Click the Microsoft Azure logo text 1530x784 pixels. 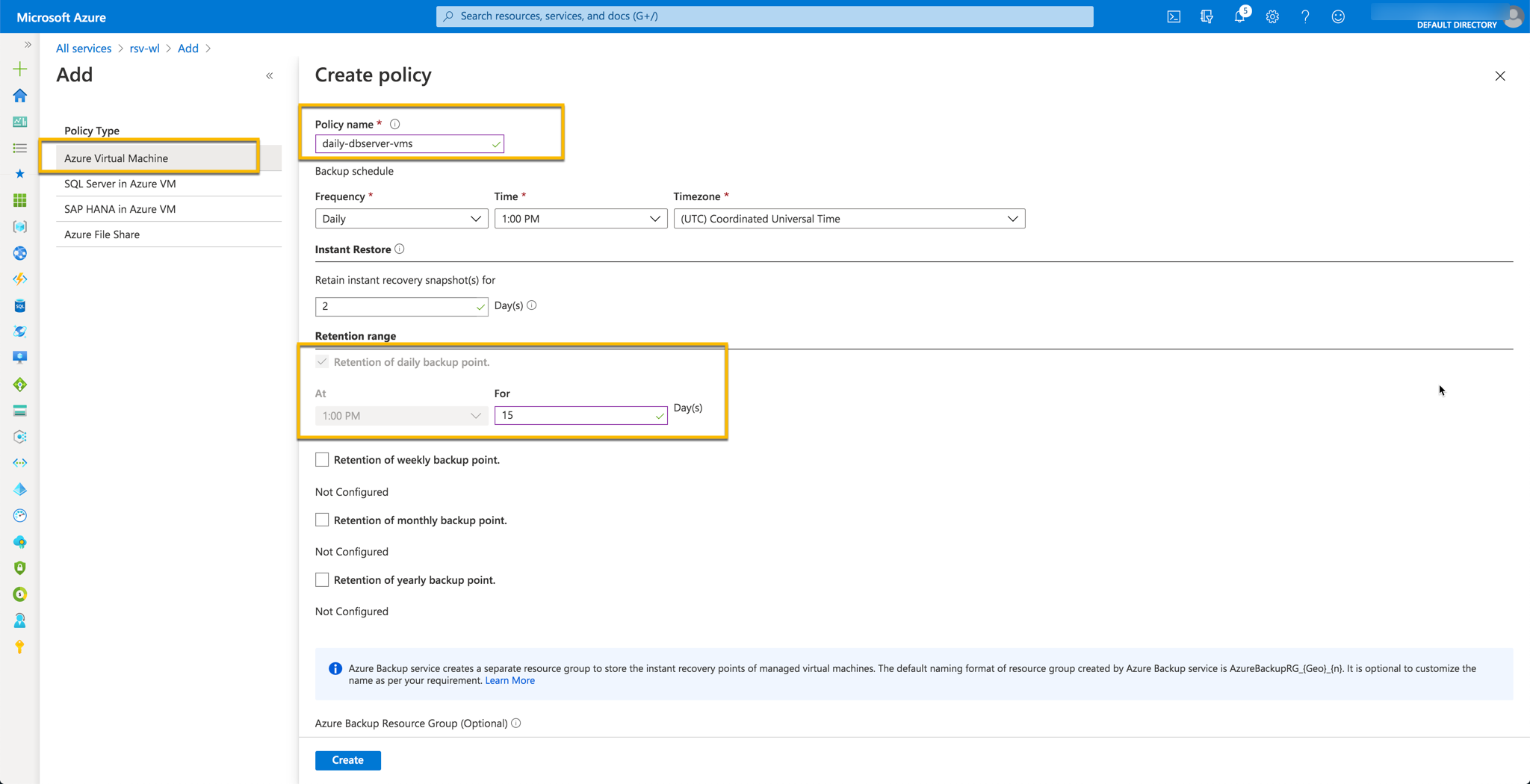[61, 16]
